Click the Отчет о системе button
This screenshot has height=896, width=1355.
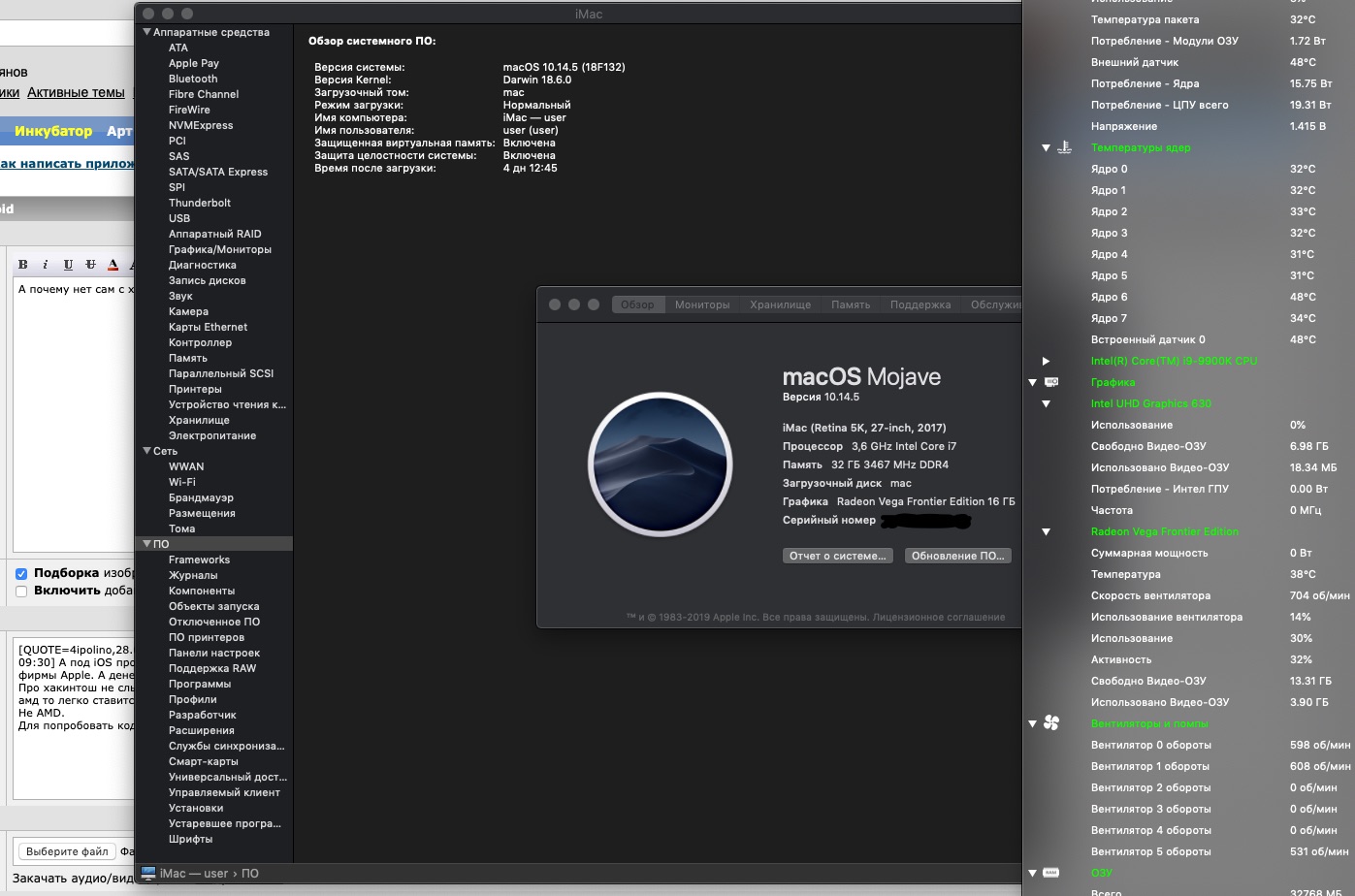838,556
